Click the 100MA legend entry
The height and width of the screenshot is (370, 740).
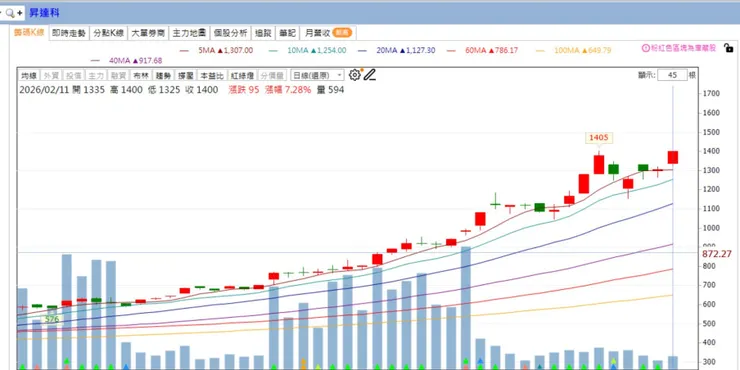point(573,50)
